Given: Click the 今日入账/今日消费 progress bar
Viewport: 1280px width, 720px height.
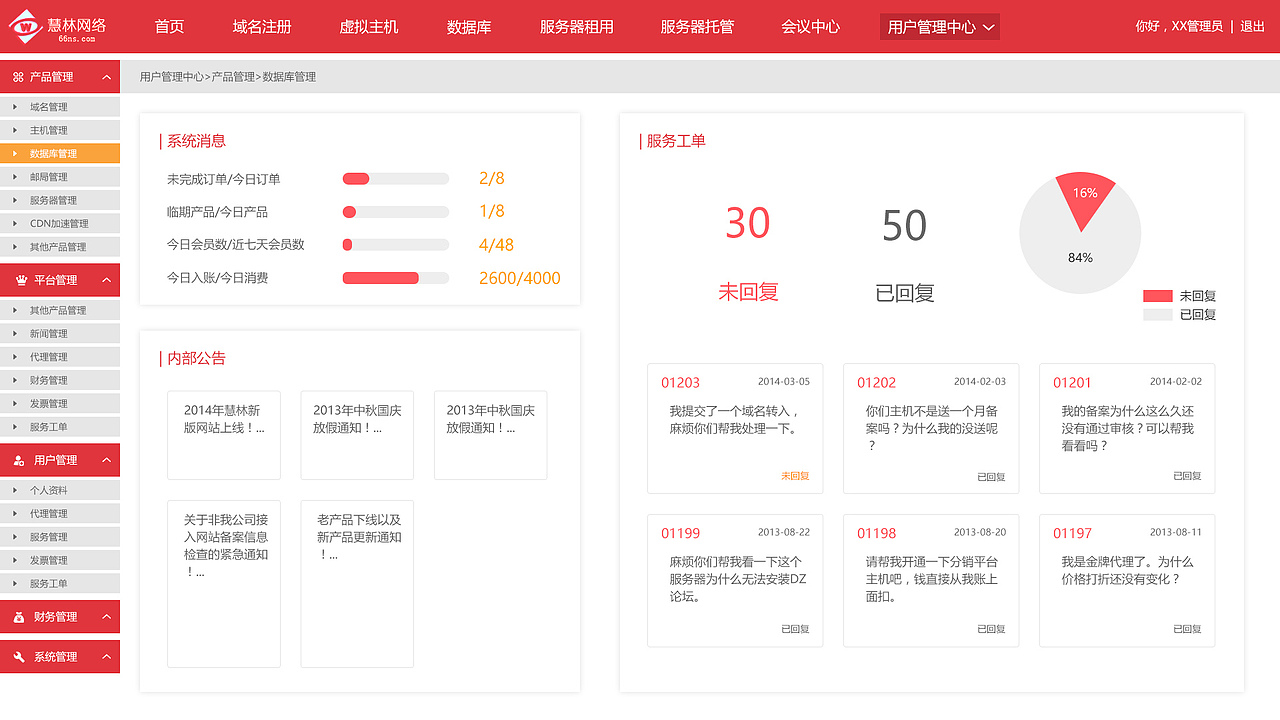Looking at the screenshot, I should click(395, 278).
